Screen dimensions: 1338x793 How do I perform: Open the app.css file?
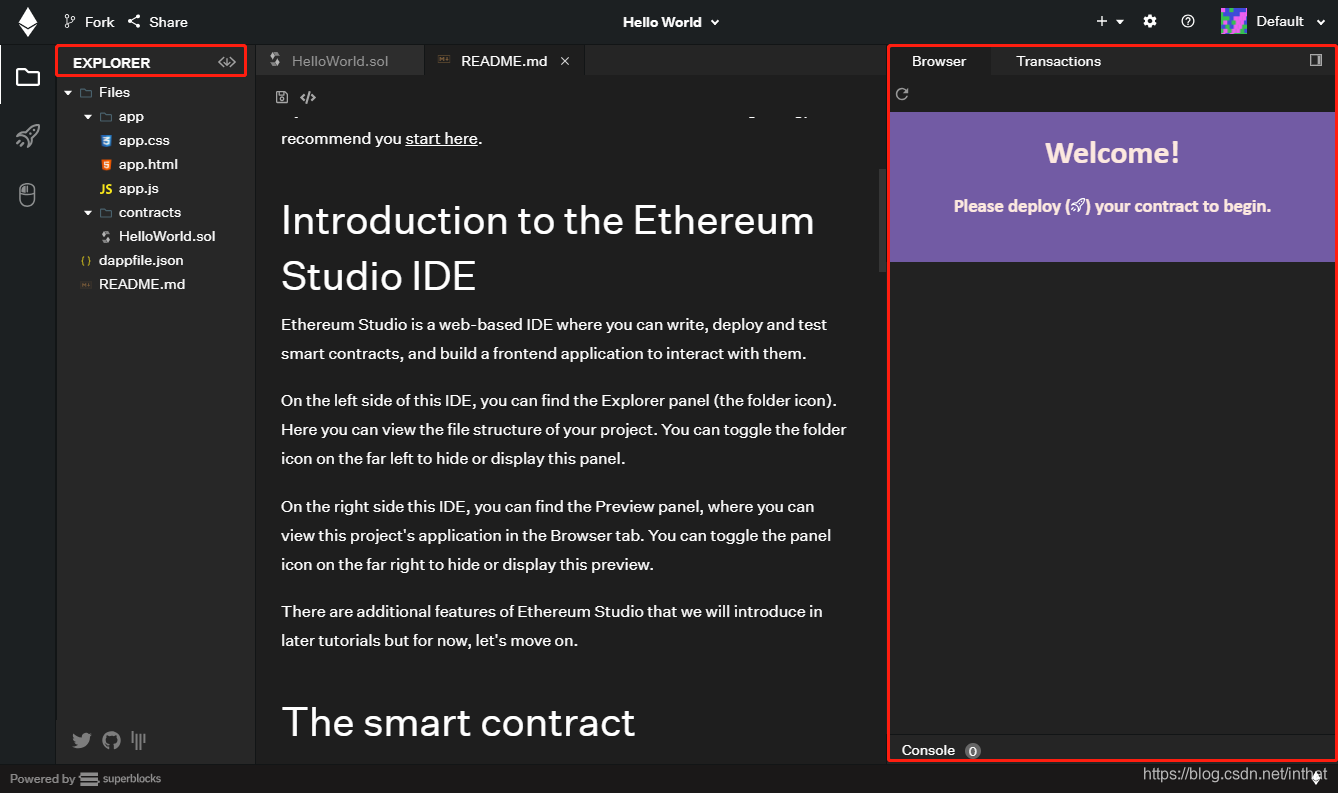click(144, 141)
